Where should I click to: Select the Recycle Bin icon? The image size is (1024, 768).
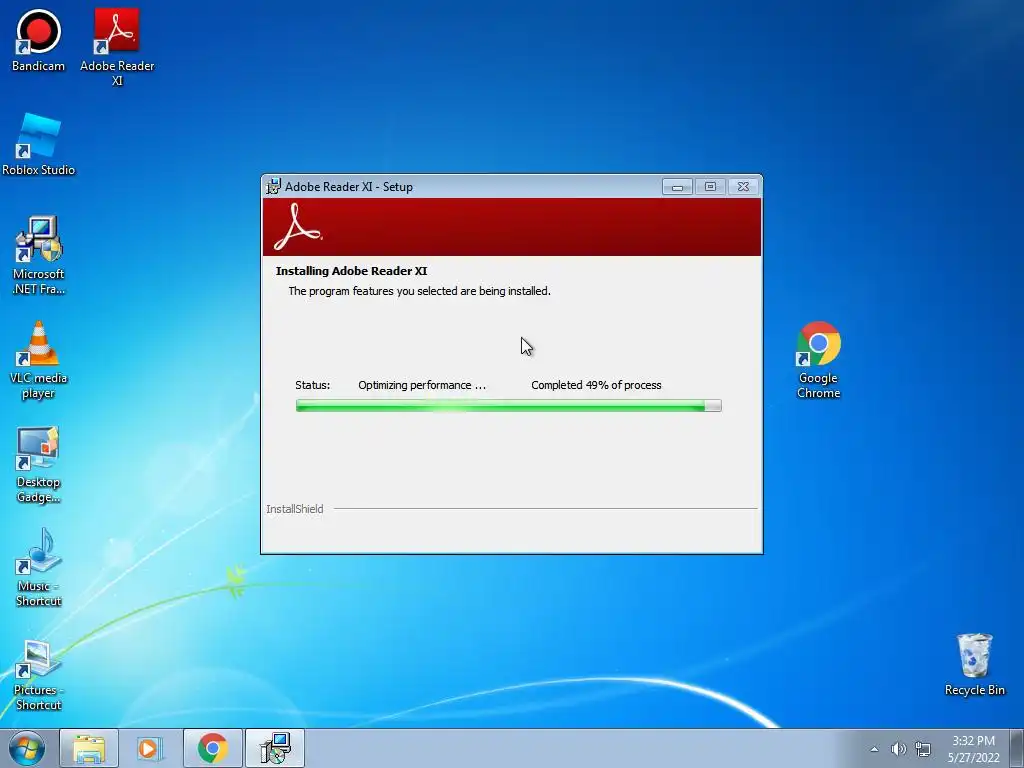(974, 664)
